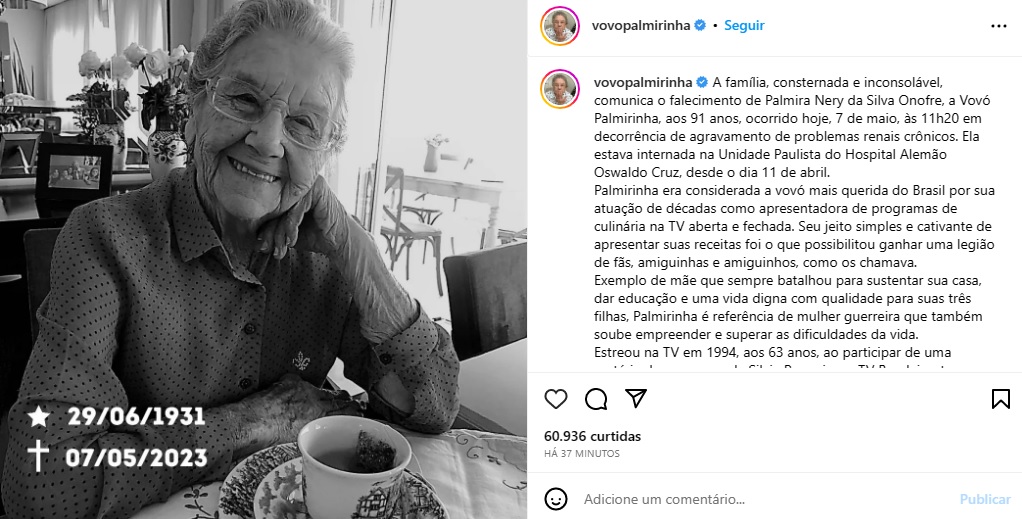Click the HÁ 37 MINUTOS timestamp

[581, 453]
